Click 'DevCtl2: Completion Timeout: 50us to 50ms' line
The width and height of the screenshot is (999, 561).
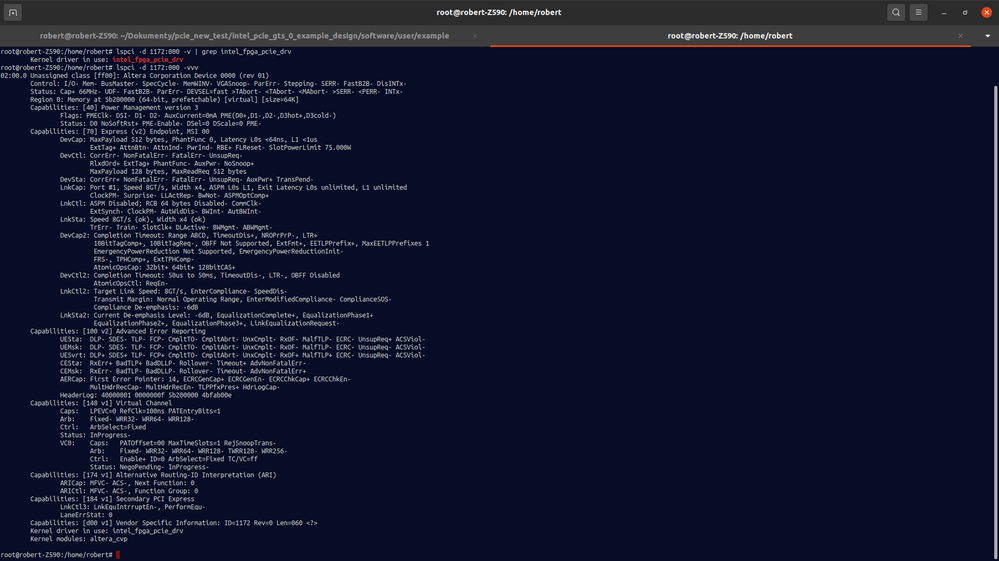(200, 275)
